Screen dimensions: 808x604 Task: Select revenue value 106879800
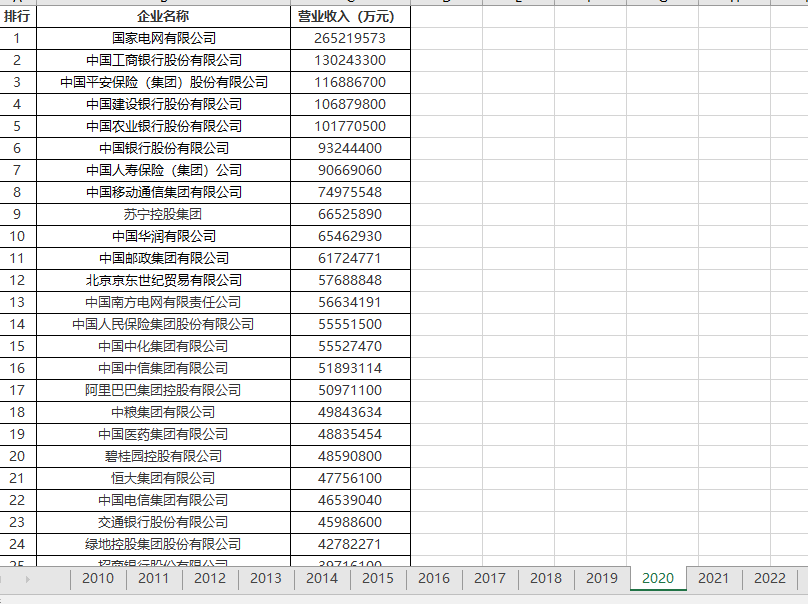tap(350, 105)
